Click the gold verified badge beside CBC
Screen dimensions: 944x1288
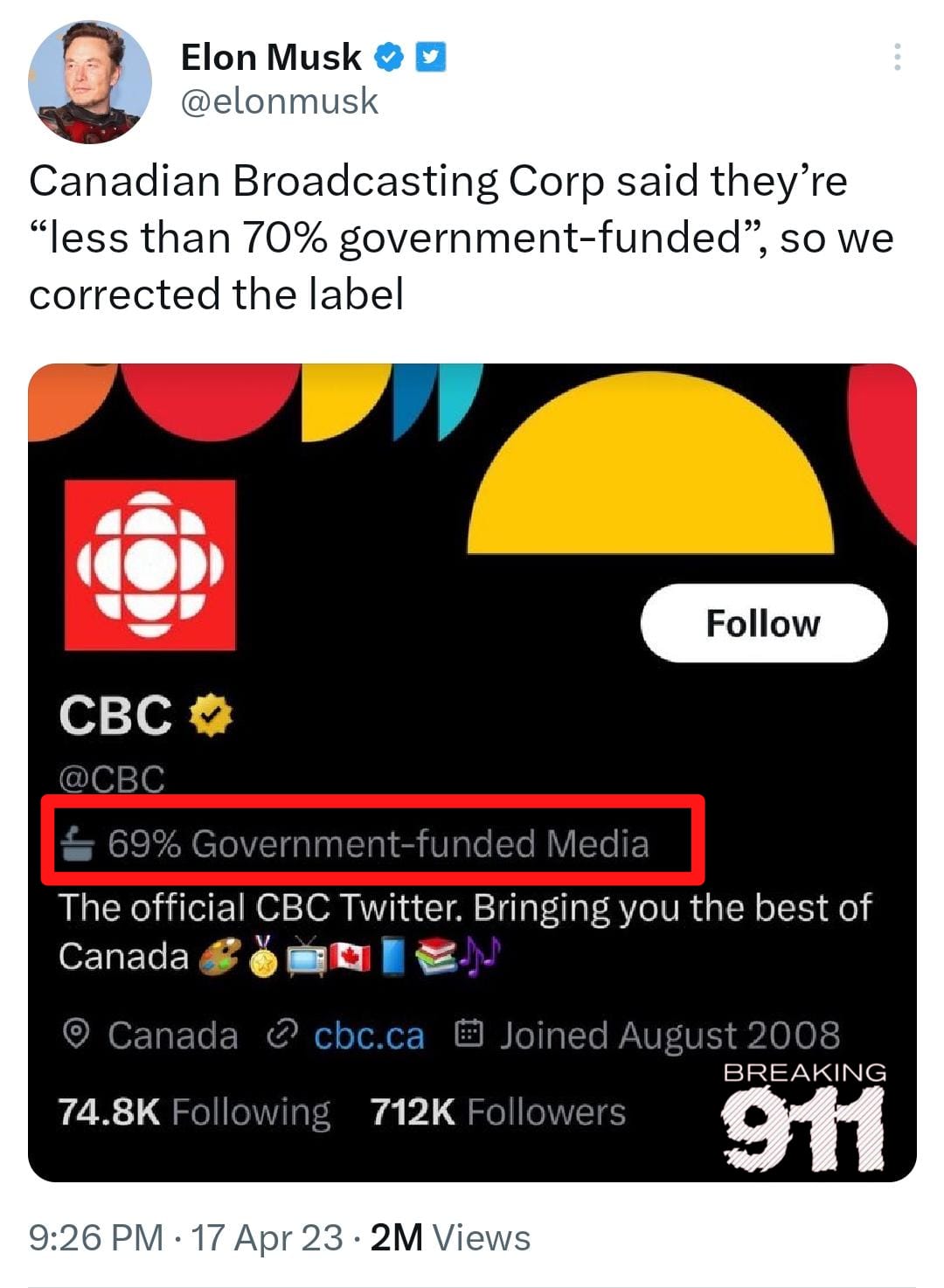click(x=212, y=715)
